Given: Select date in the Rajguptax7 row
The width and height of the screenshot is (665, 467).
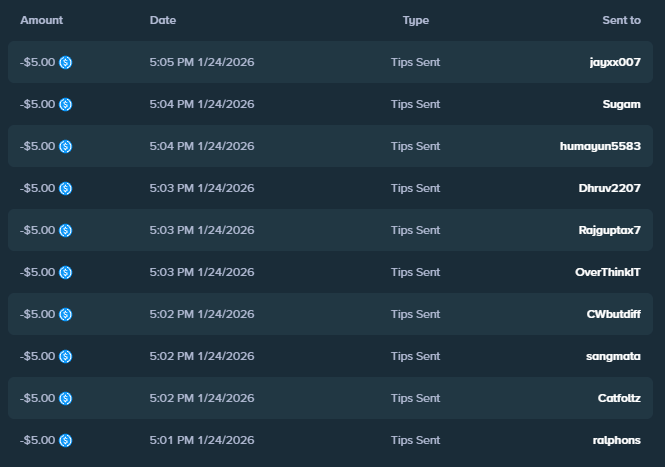Looking at the screenshot, I should click(x=202, y=230).
